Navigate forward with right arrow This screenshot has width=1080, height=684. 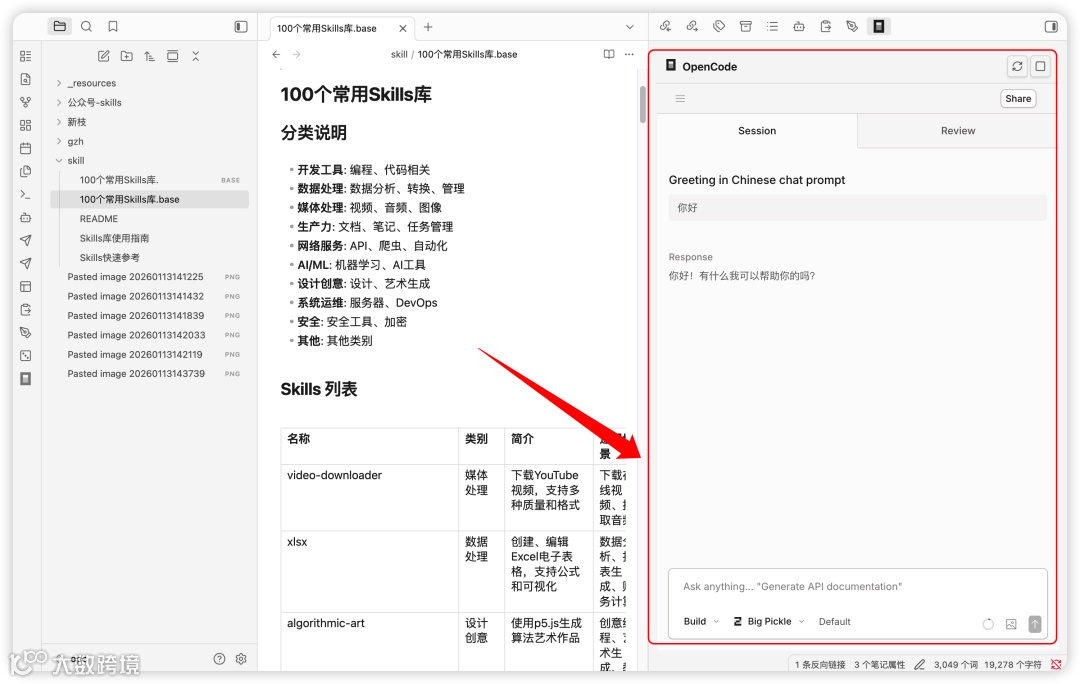[x=297, y=54]
